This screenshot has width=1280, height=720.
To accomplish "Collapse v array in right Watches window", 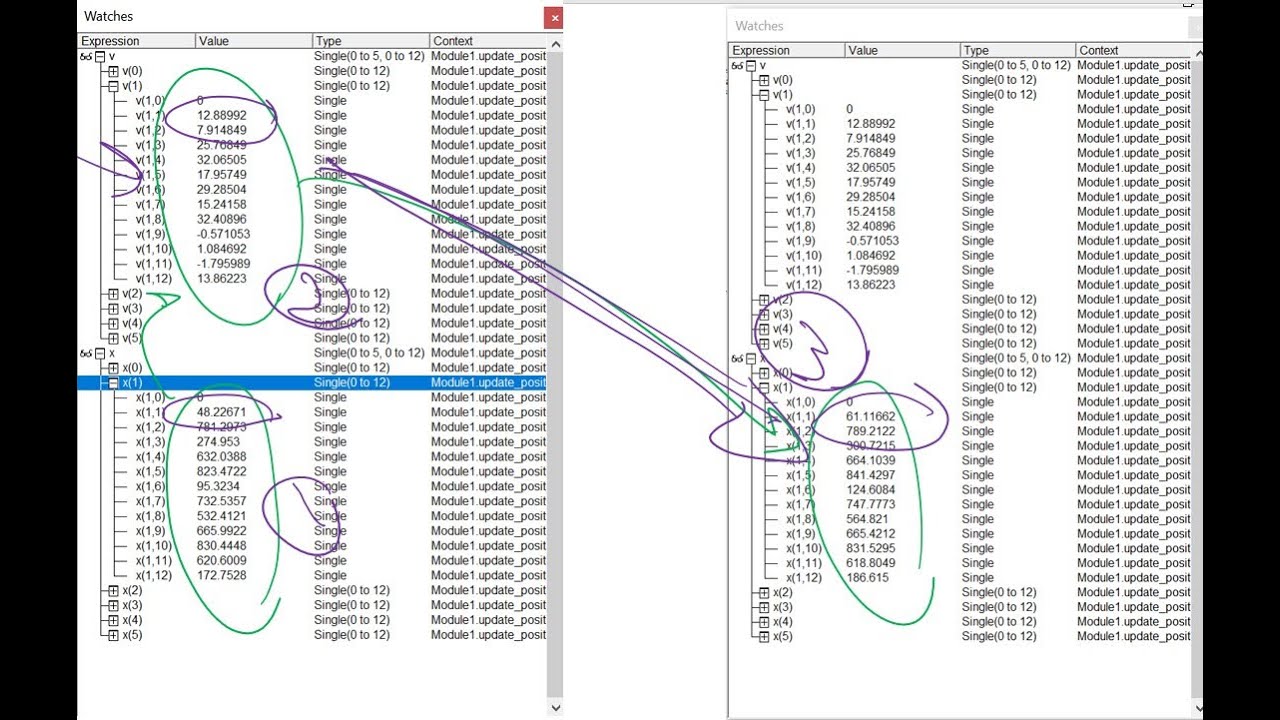I will (x=750, y=66).
